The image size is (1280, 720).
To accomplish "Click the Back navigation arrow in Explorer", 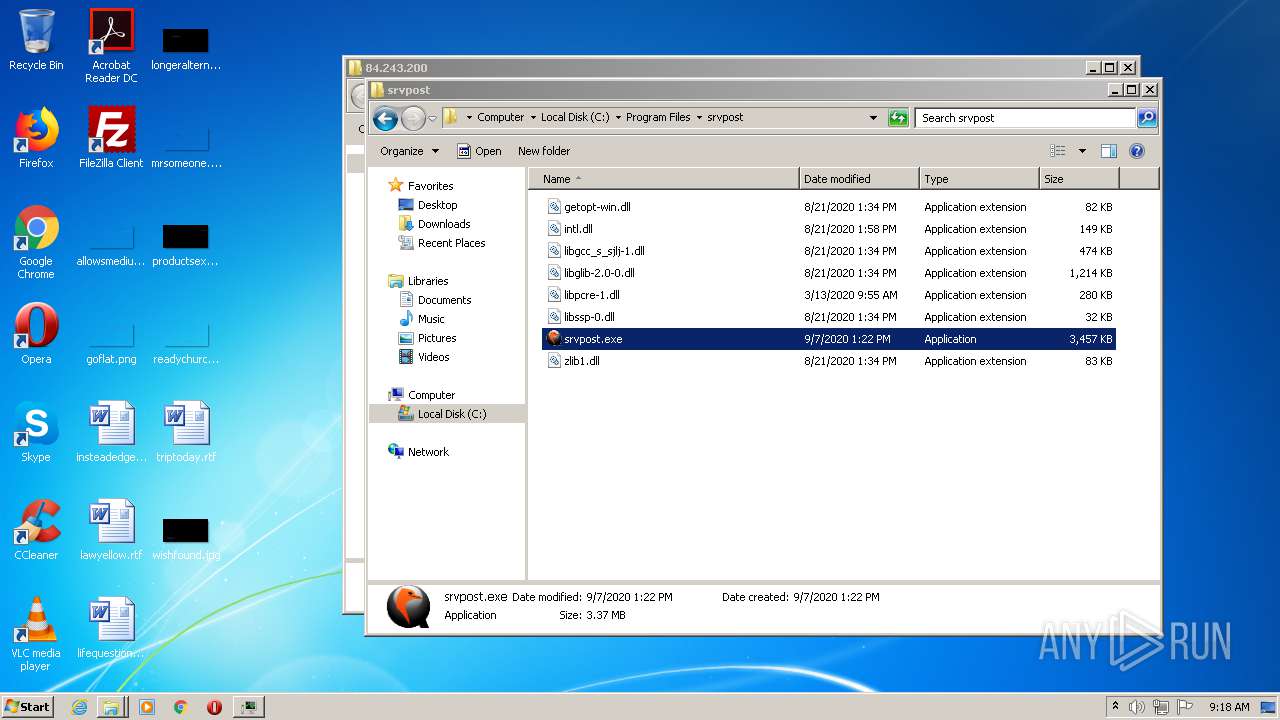I will [385, 118].
